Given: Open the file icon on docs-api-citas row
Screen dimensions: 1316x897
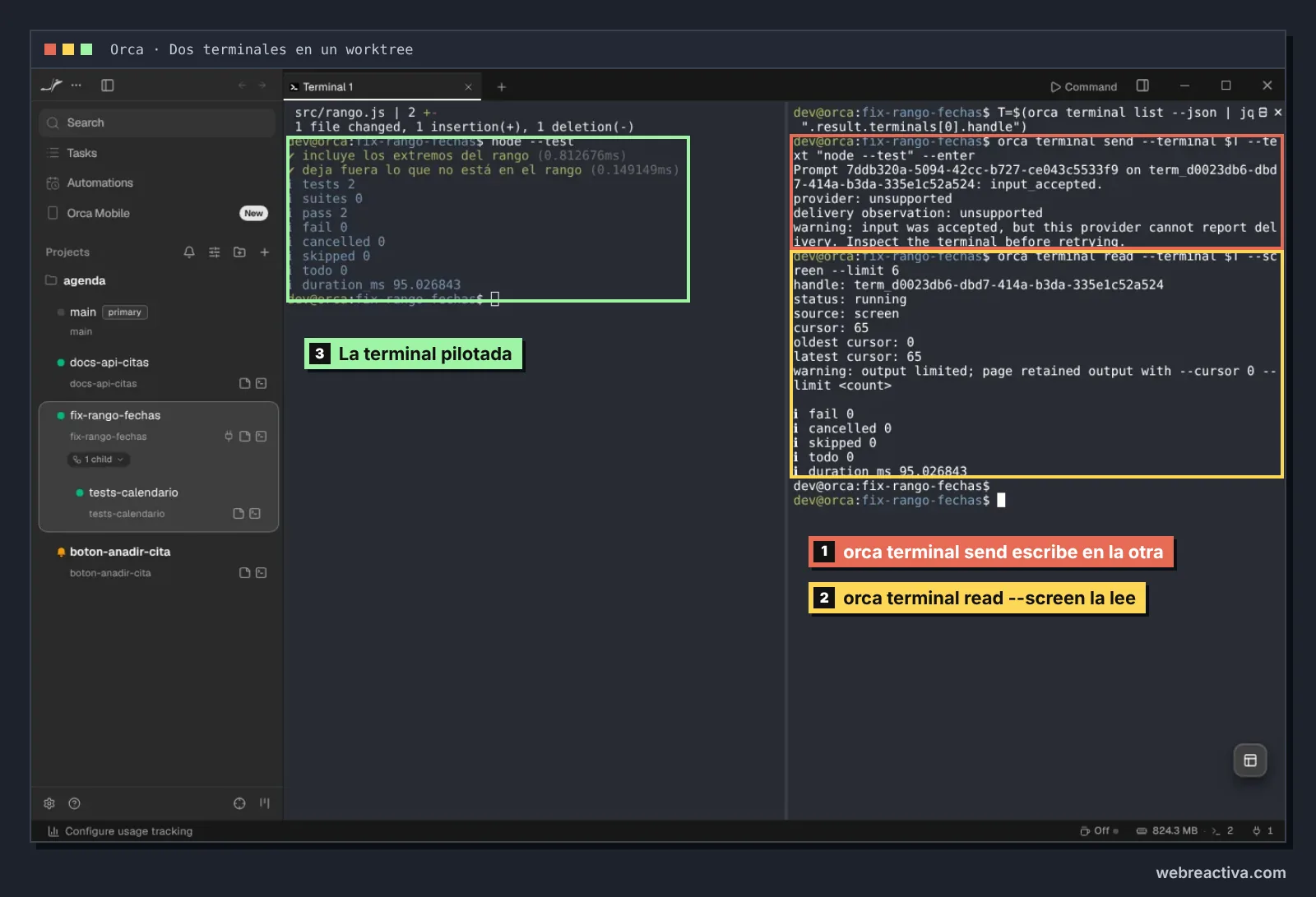Looking at the screenshot, I should 244,383.
